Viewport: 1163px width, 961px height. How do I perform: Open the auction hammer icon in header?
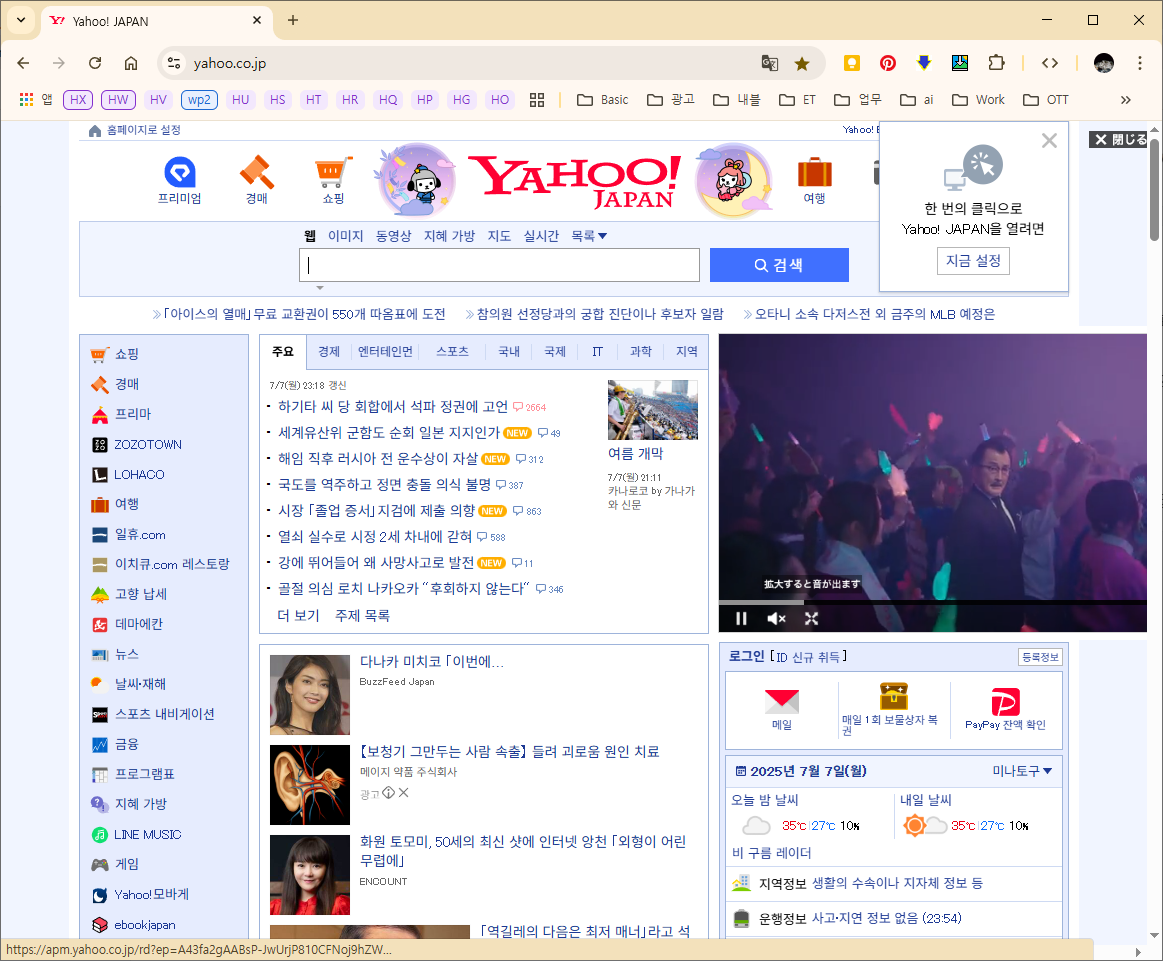(x=257, y=180)
